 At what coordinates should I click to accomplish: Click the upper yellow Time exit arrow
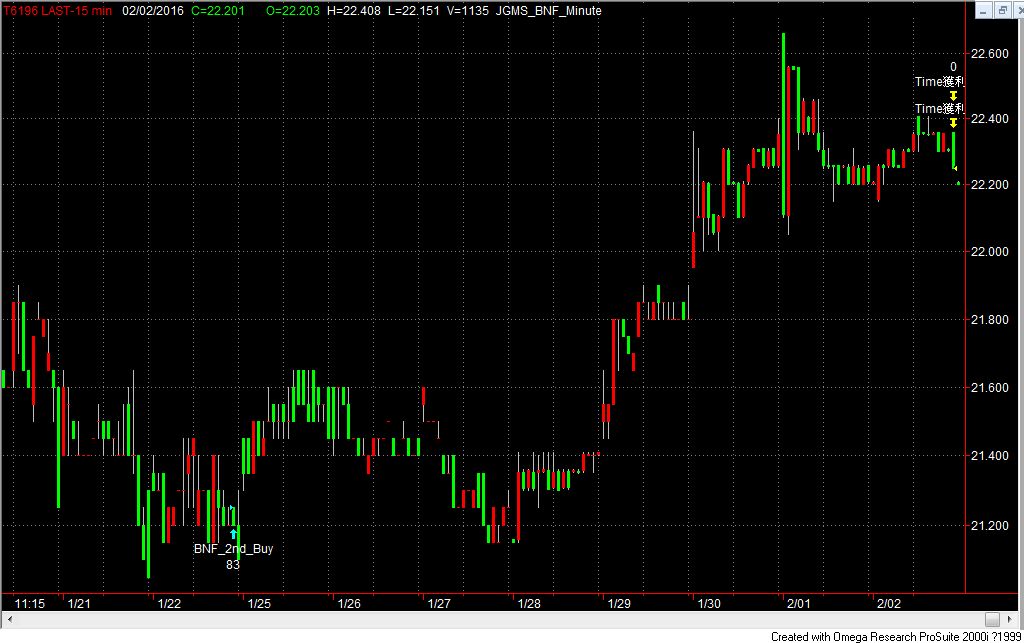point(954,95)
